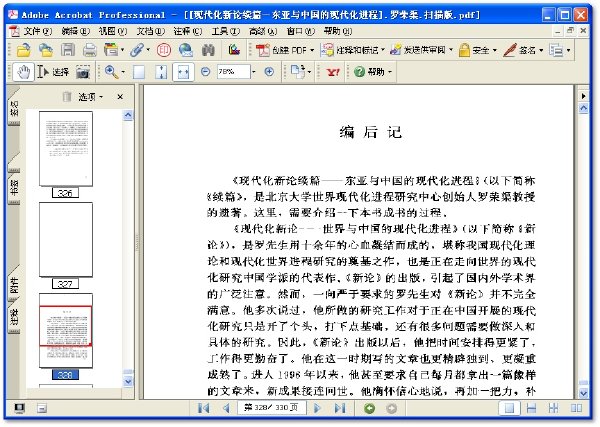
Task: Click the color output preview icon
Action: point(234,50)
